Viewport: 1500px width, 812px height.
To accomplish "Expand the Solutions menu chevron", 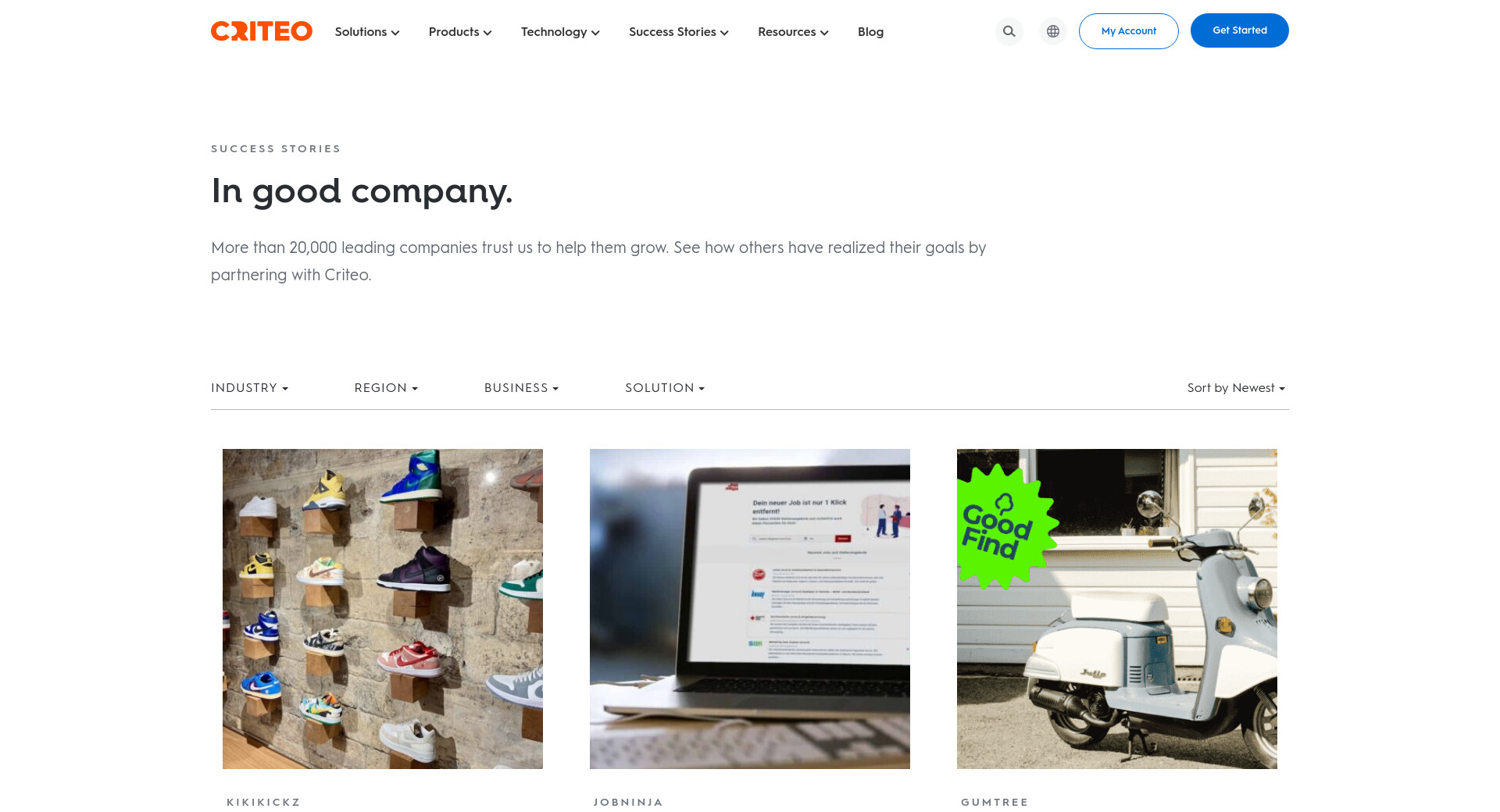I will point(395,33).
